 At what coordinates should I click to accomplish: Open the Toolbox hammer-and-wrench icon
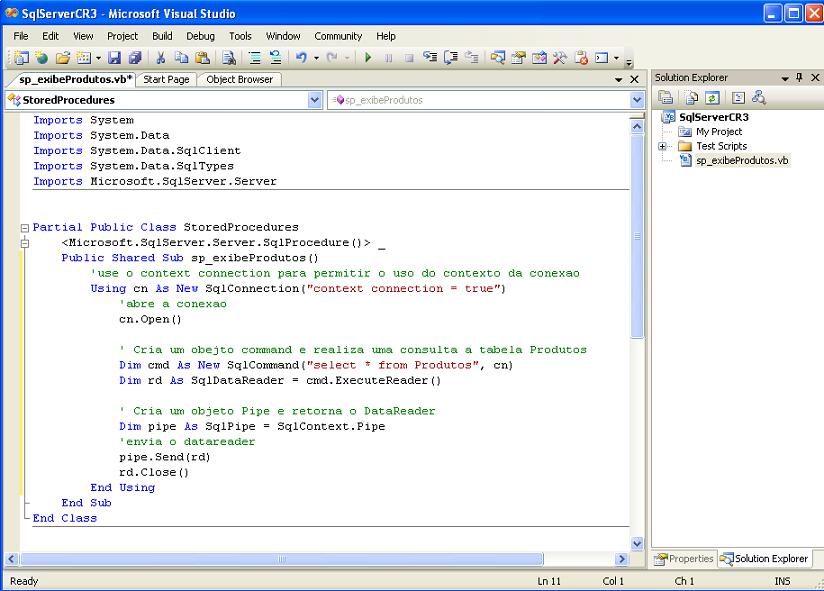[560, 57]
